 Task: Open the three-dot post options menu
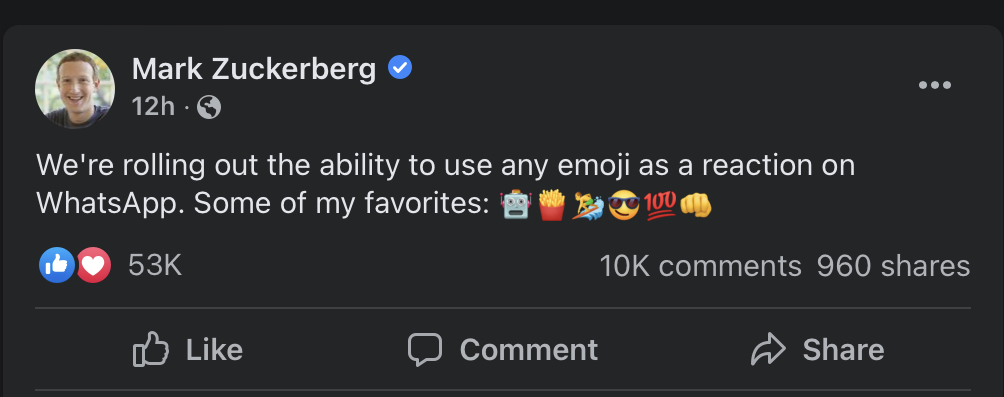pyautogui.click(x=934, y=85)
